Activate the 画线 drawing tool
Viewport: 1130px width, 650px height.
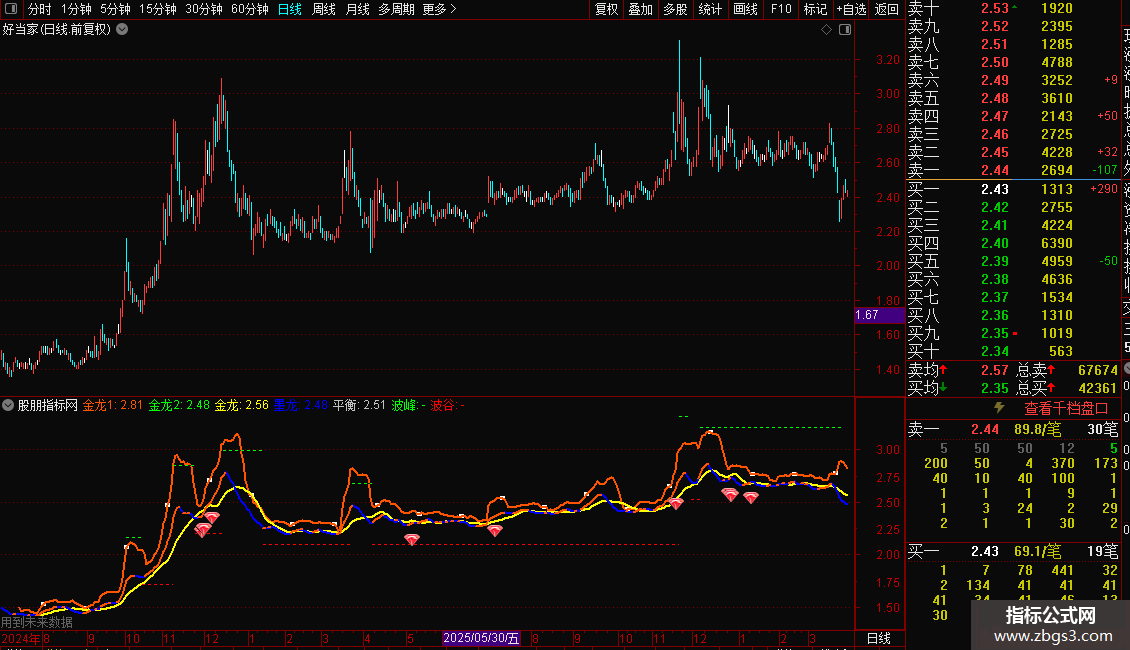(x=745, y=9)
